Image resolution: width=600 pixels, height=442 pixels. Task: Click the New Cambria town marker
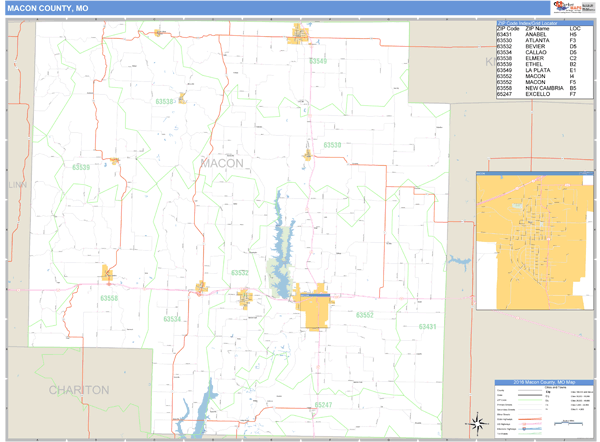[x=107, y=273]
